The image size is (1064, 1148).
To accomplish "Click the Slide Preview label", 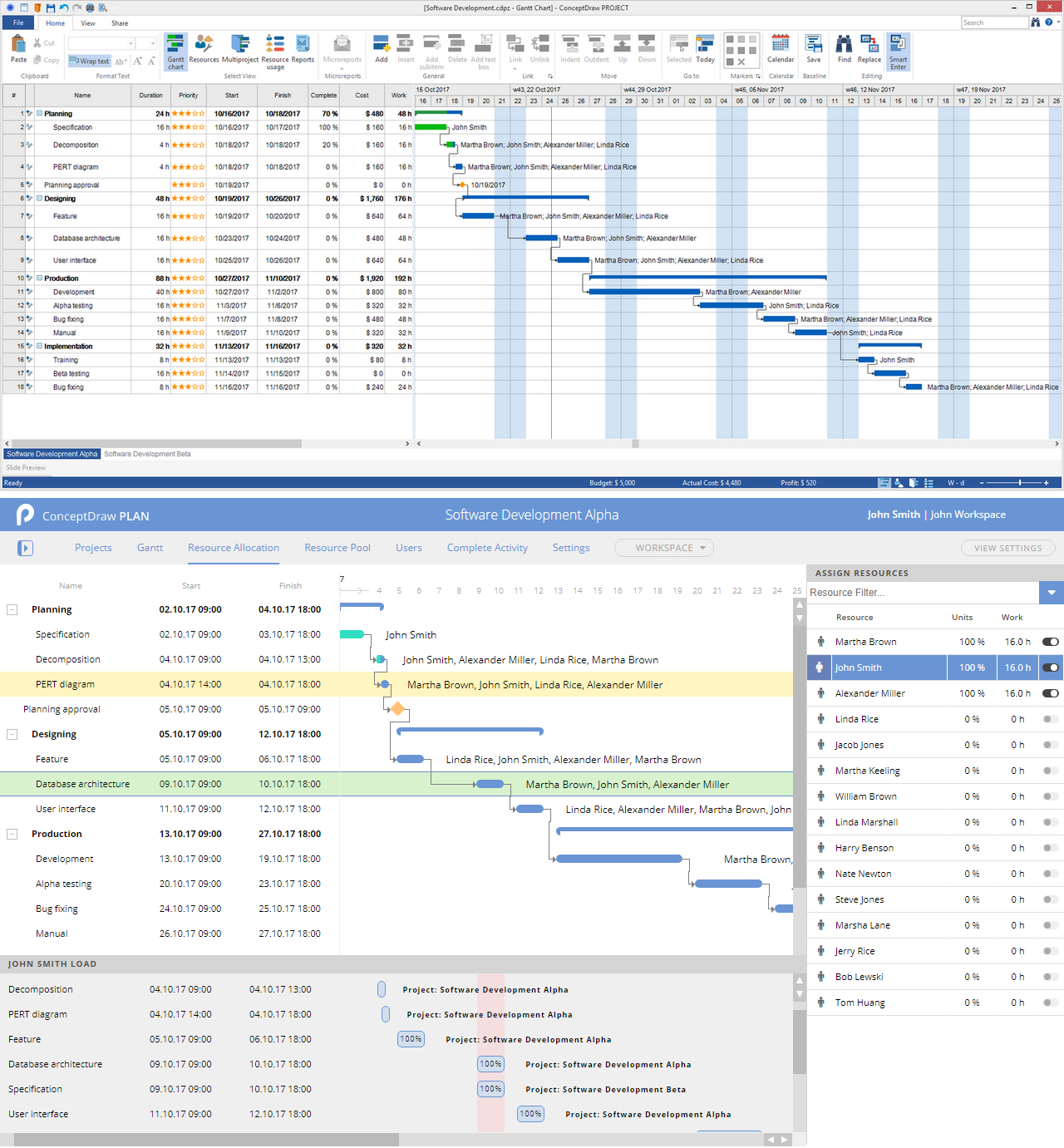I will (26, 468).
